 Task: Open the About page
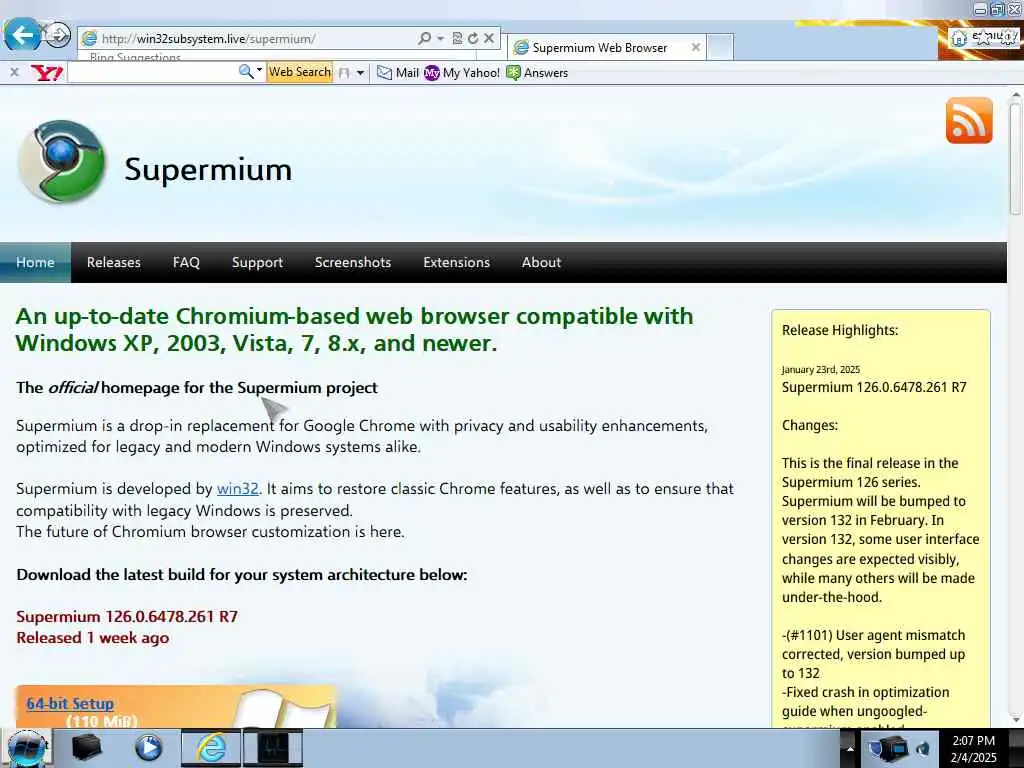pyautogui.click(x=541, y=263)
